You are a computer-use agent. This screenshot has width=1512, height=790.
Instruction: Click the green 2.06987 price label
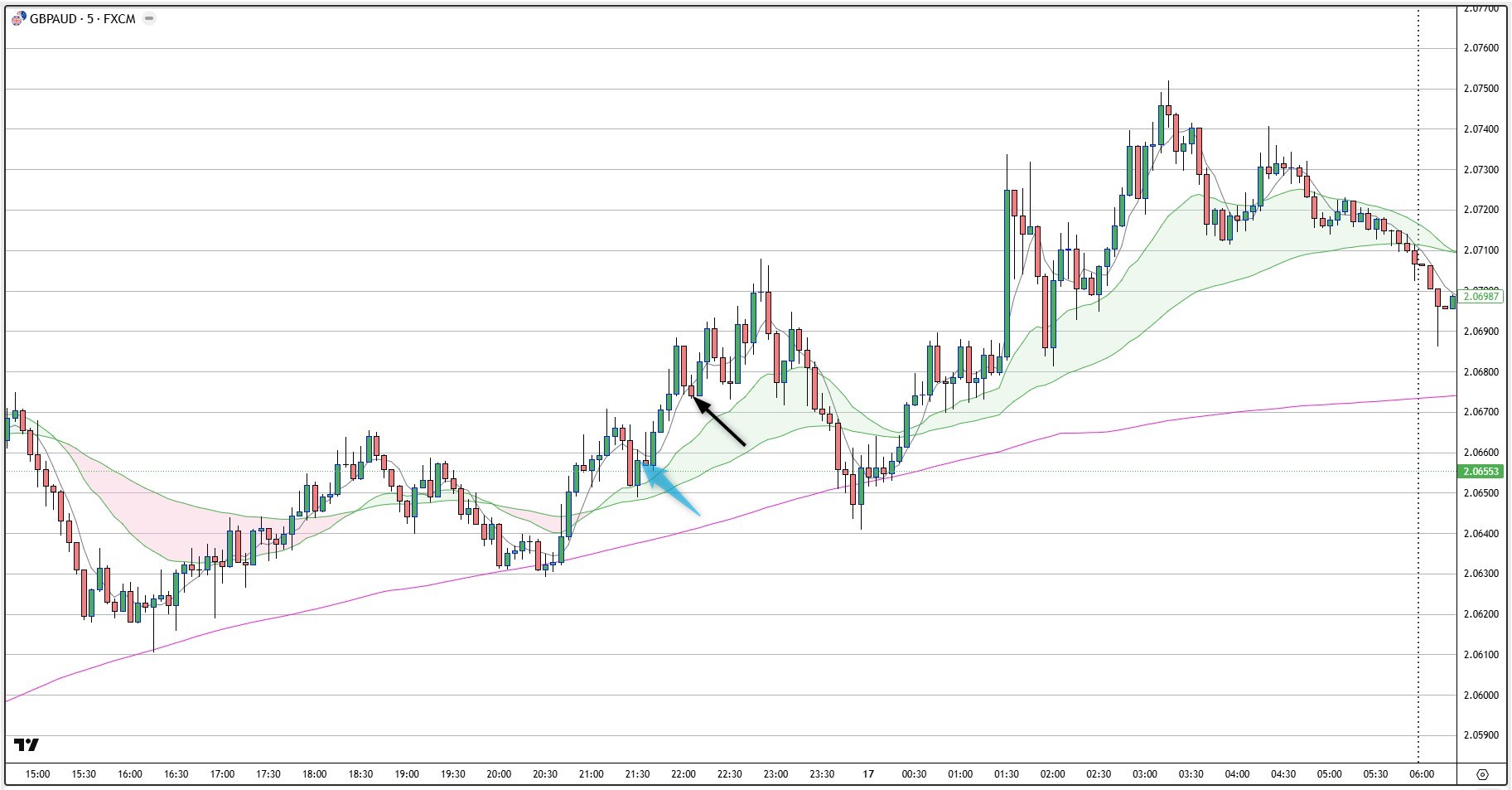tap(1481, 297)
